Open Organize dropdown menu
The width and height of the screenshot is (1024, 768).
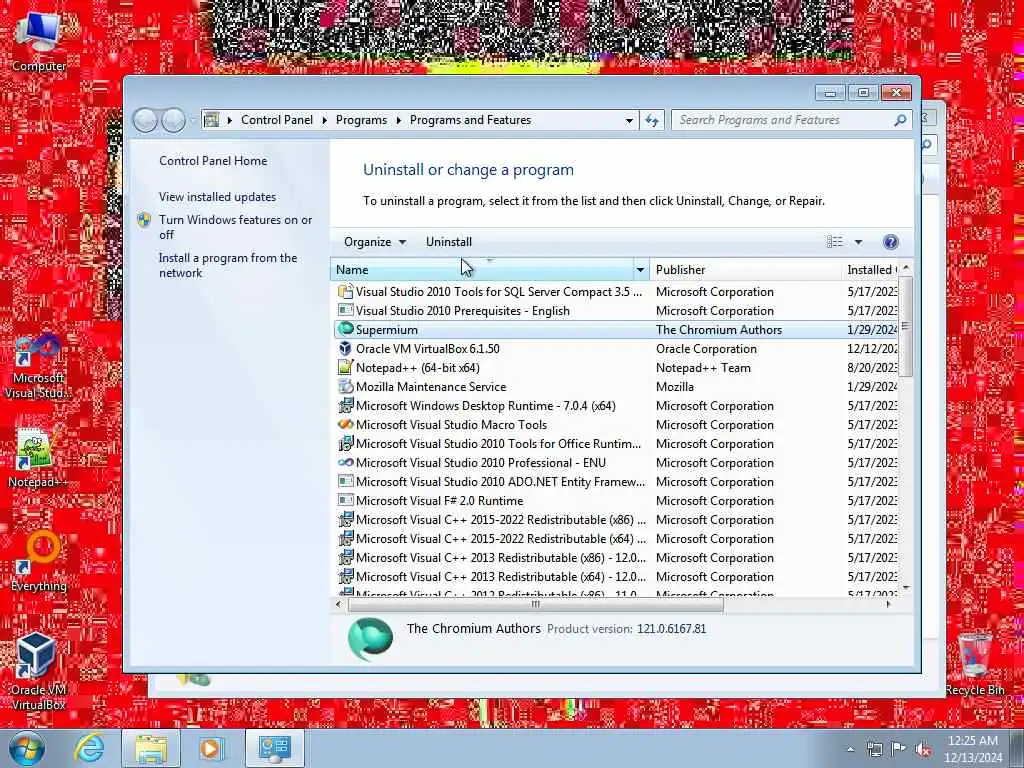374,242
